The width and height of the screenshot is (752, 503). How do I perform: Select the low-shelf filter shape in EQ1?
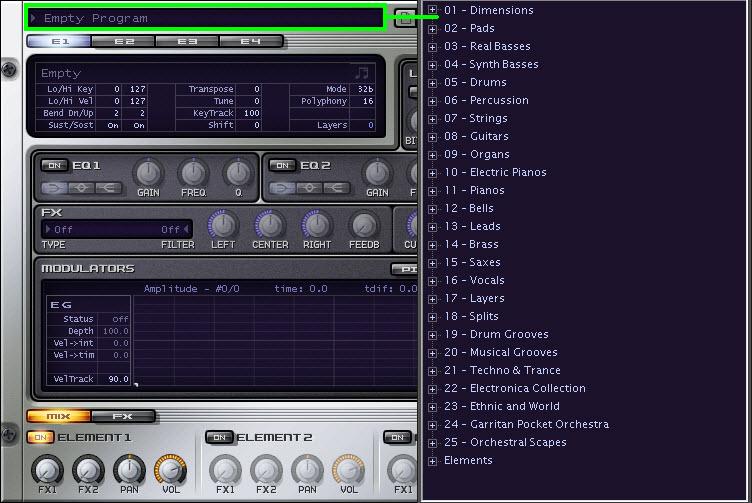point(57,188)
